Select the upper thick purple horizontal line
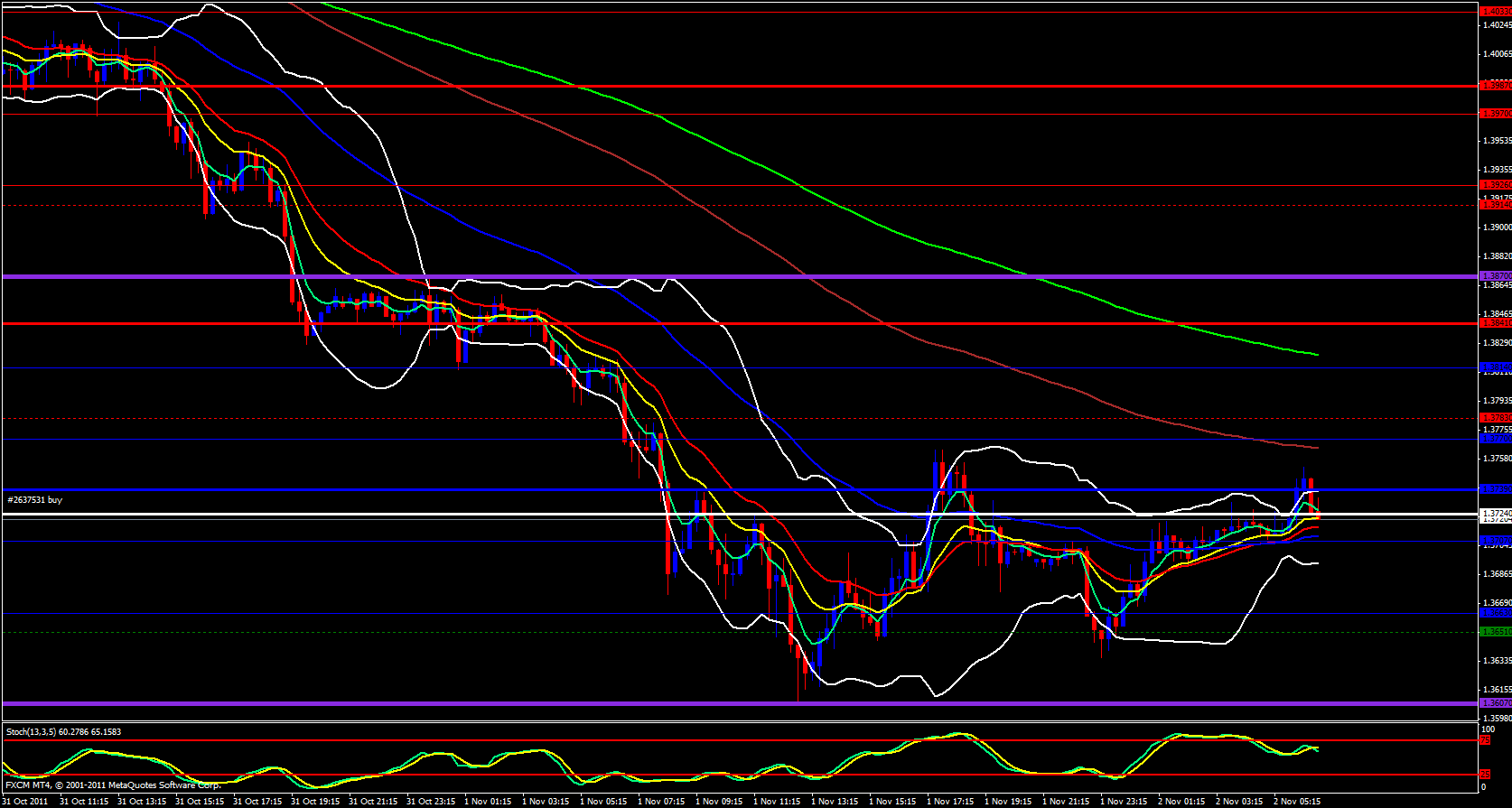Screen dimensions: 1512x808 coord(723,276)
